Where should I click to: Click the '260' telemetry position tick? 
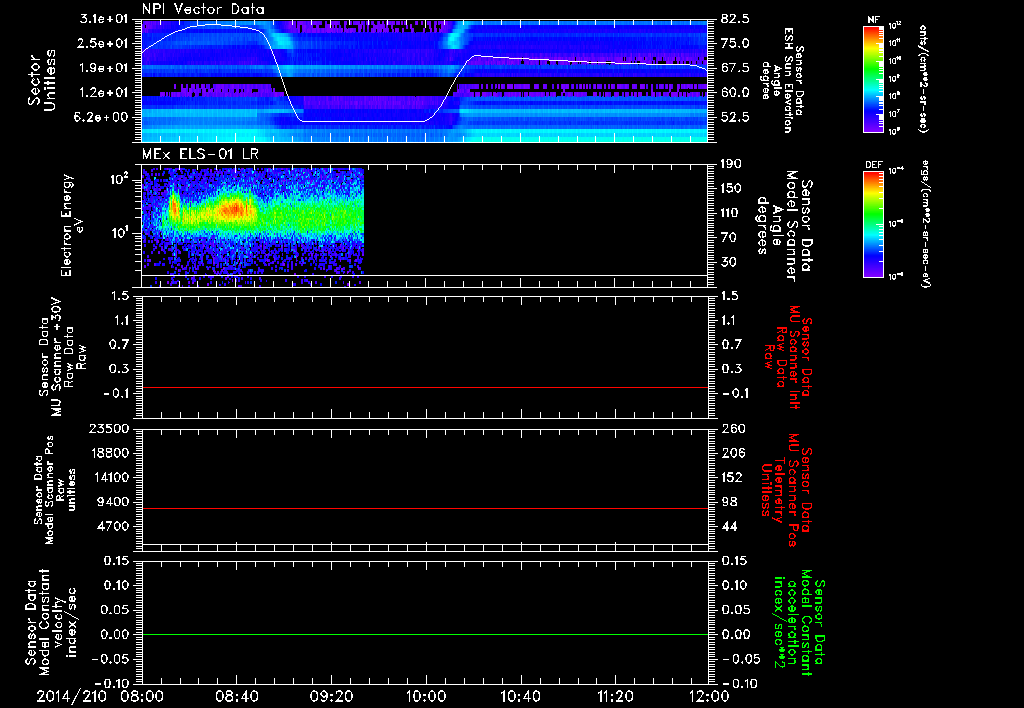pos(733,428)
